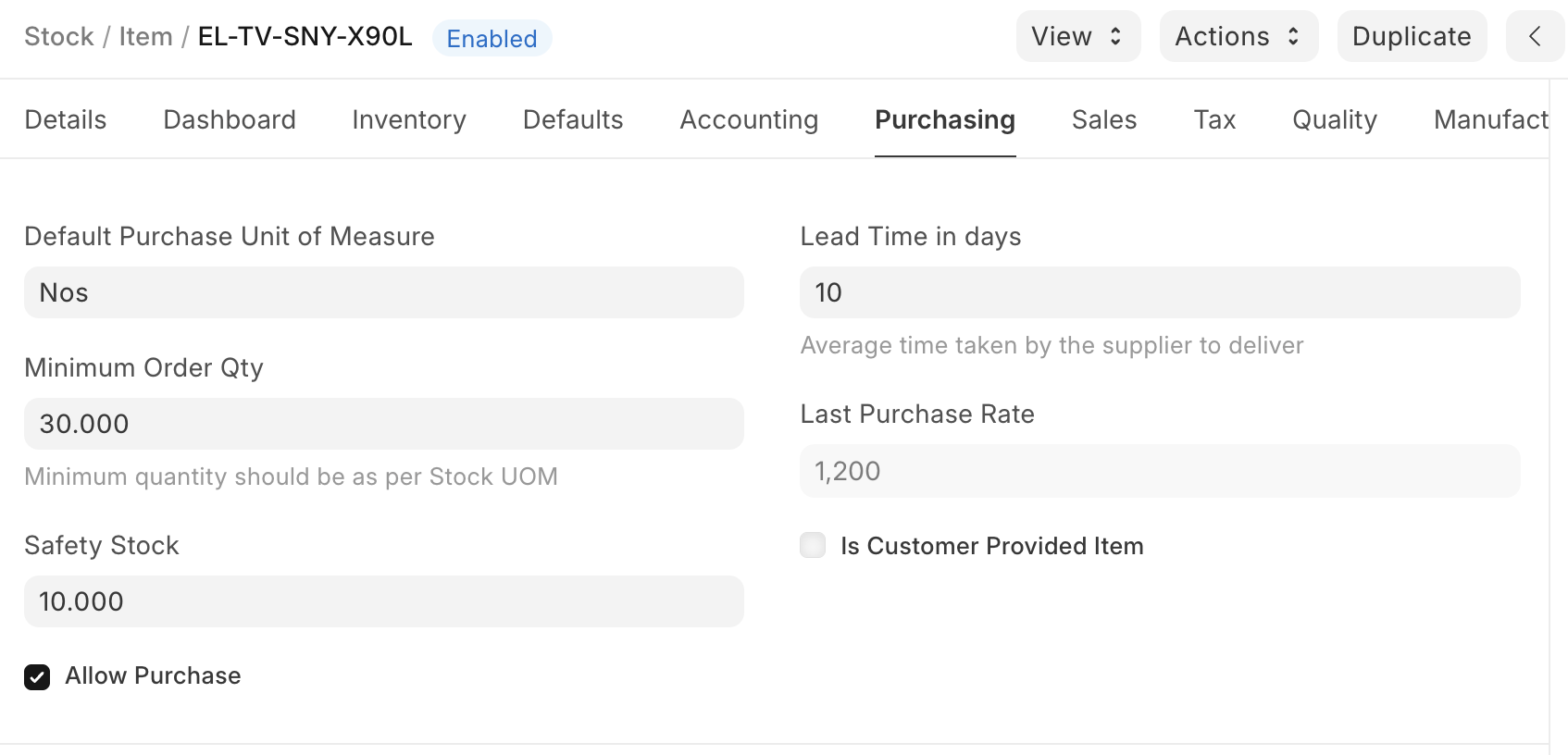Click the Enabled status badge
The width and height of the screenshot is (1568, 755).
point(492,39)
